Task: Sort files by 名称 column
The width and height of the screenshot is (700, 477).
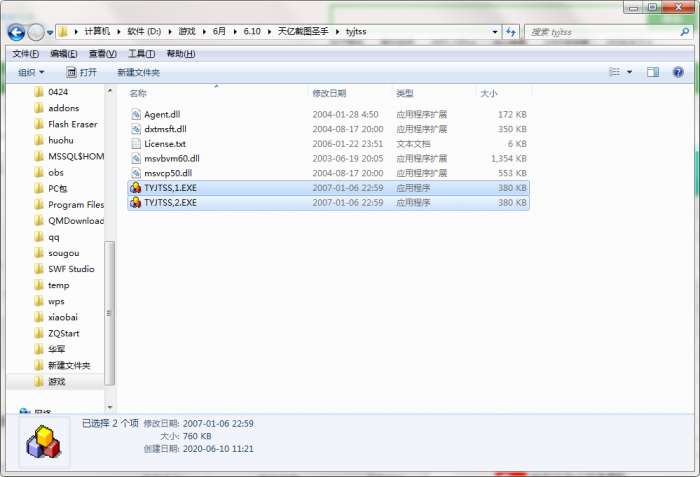Action: click(x=138, y=93)
